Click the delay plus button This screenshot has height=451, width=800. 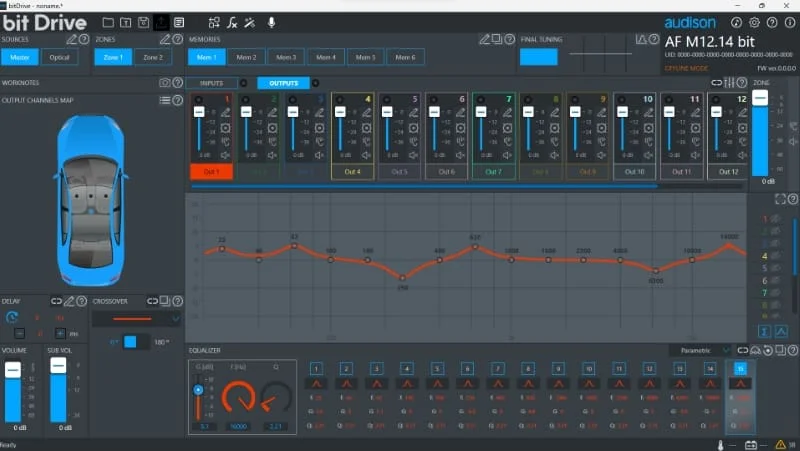coord(60,334)
